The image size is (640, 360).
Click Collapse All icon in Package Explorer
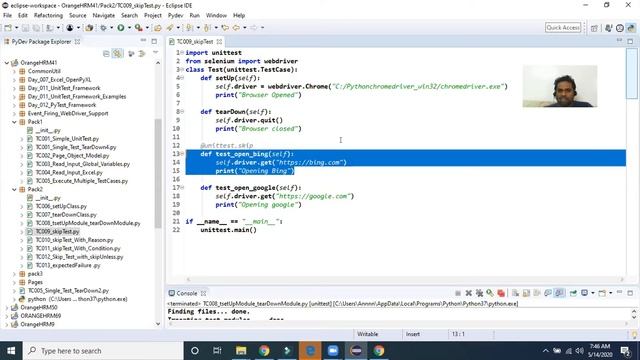pos(106,53)
